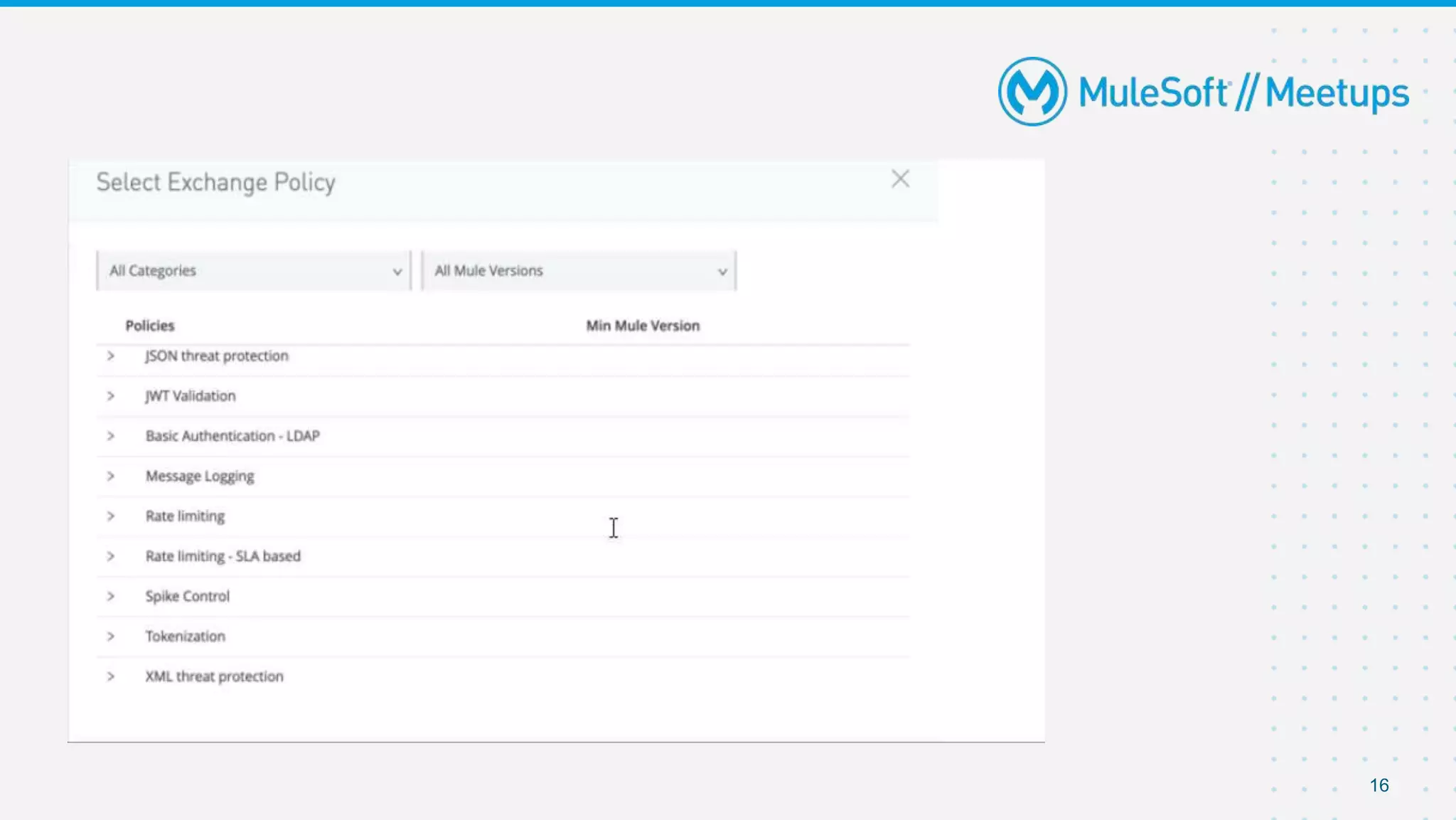The height and width of the screenshot is (820, 1456).
Task: Select the Message Logging policy name
Action: tap(200, 476)
